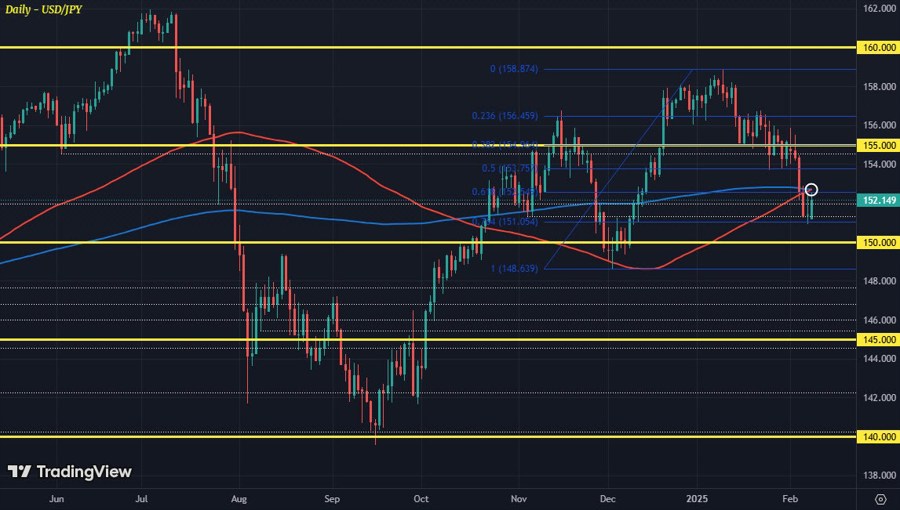Open chart settings hexagon icon
The width and height of the screenshot is (900, 510).
coord(880,499)
